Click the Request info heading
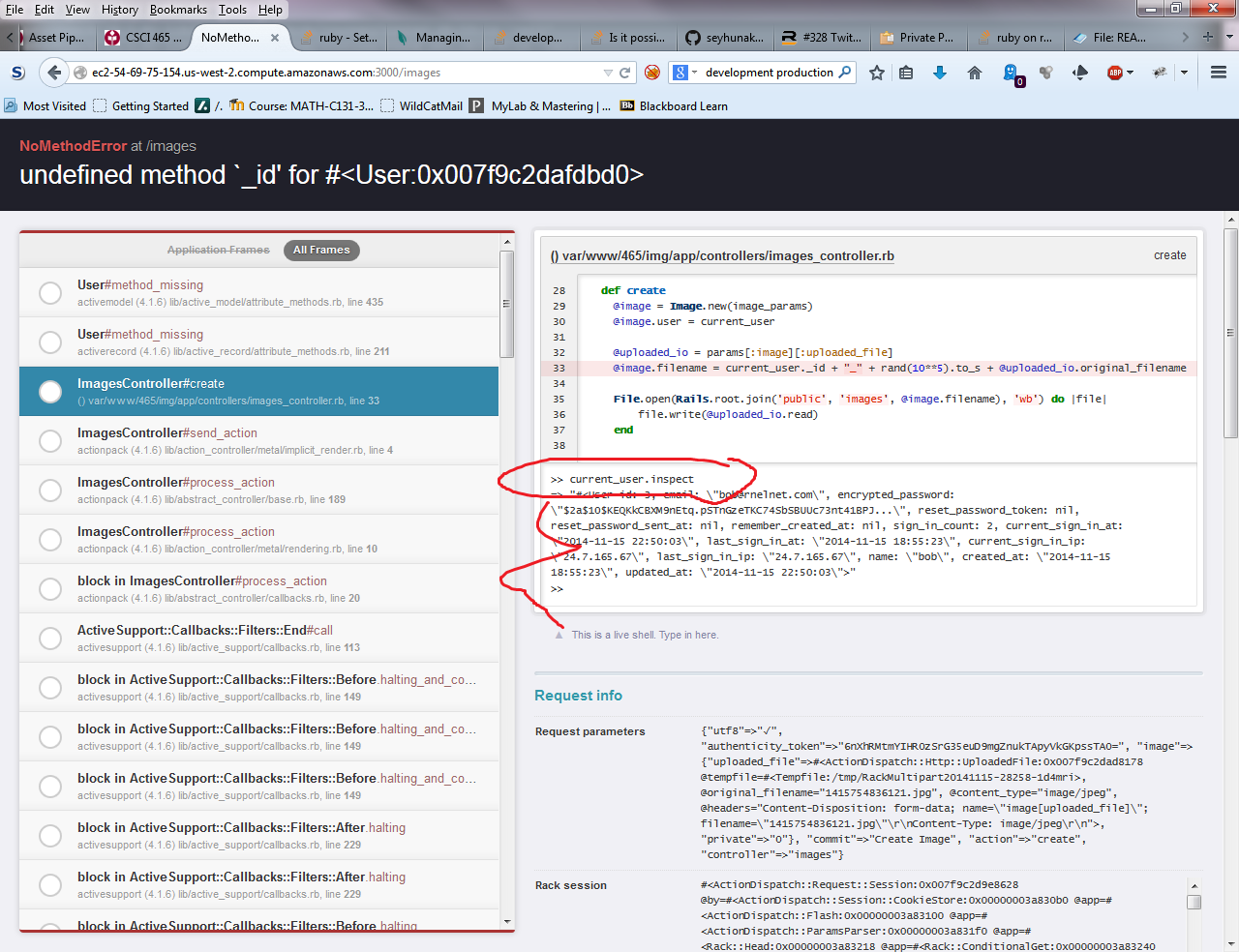Image resolution: width=1239 pixels, height=952 pixels. [x=579, y=696]
